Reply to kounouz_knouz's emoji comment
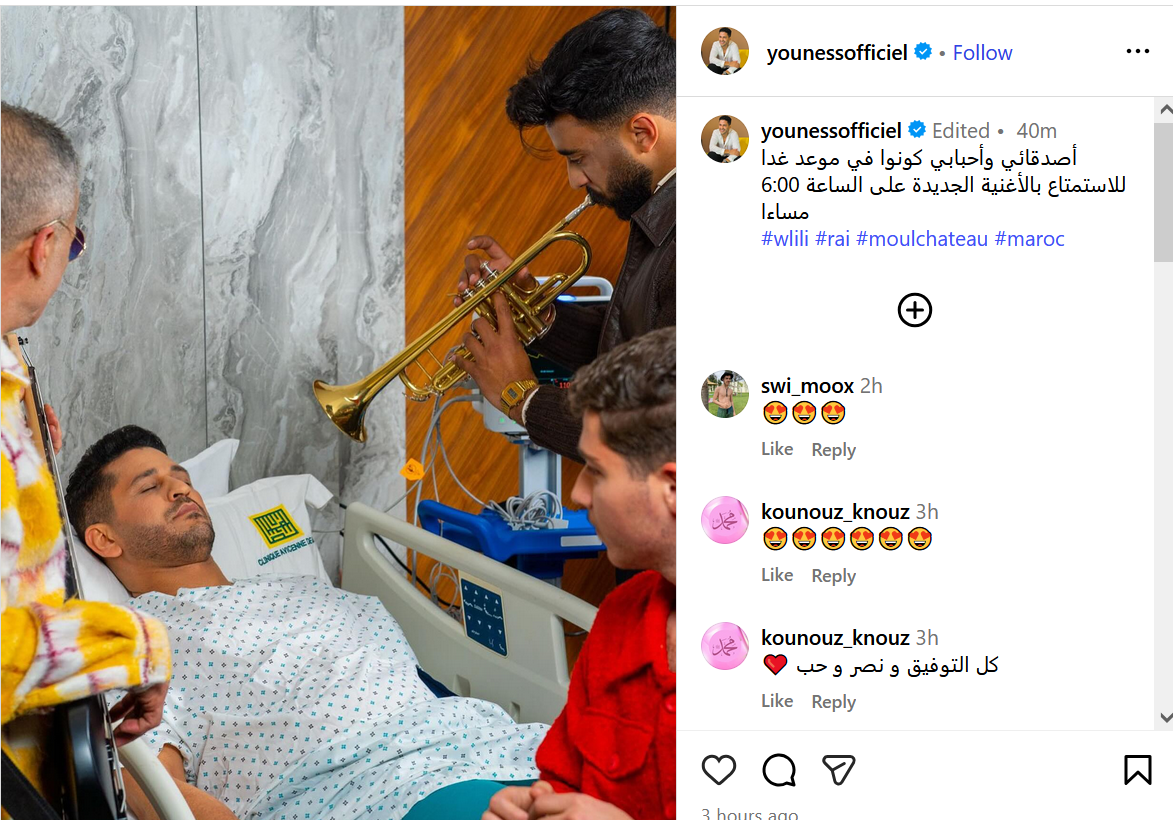The image size is (1173, 820). (833, 575)
